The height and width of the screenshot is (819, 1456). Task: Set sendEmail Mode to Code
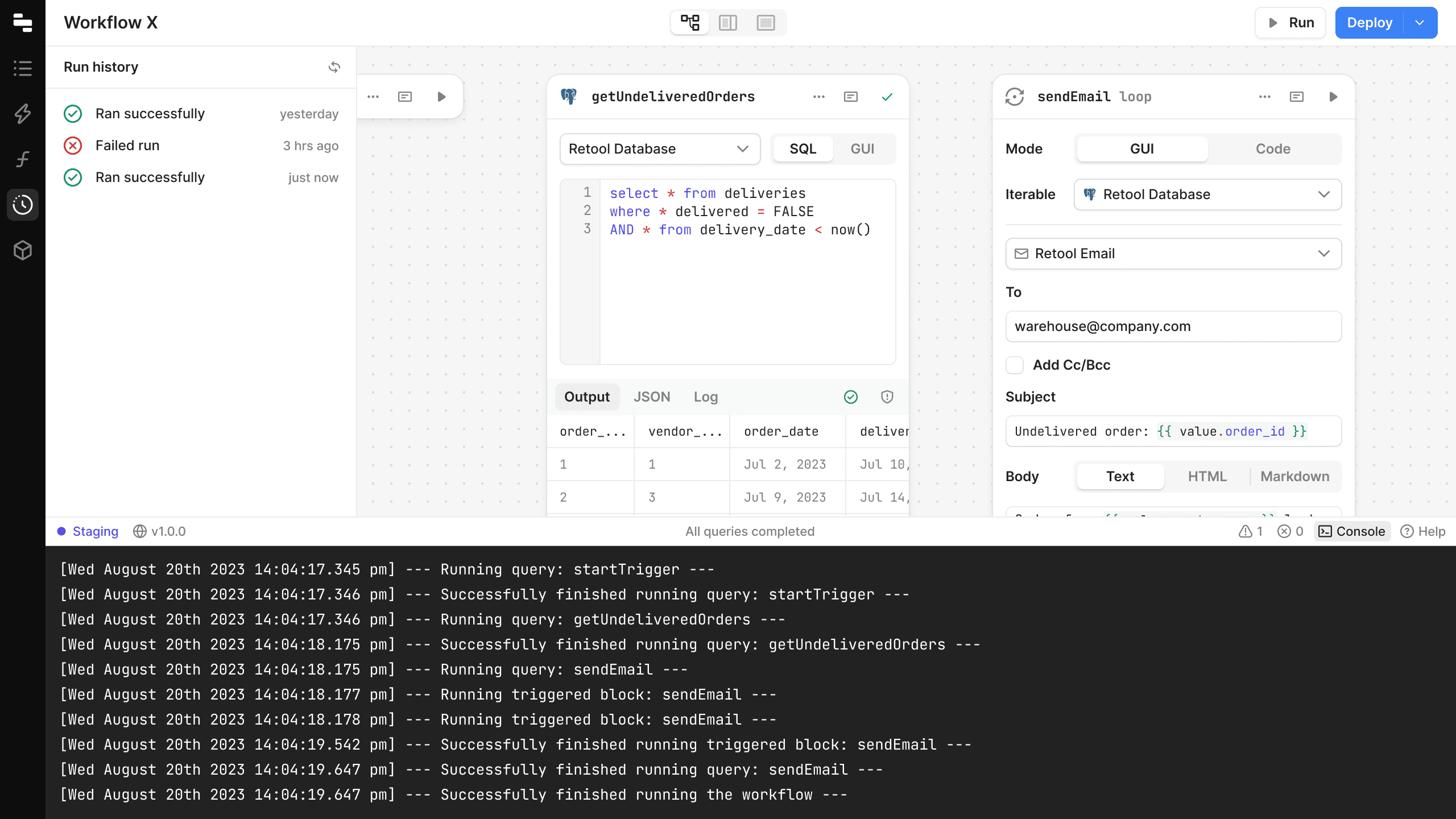[1273, 149]
